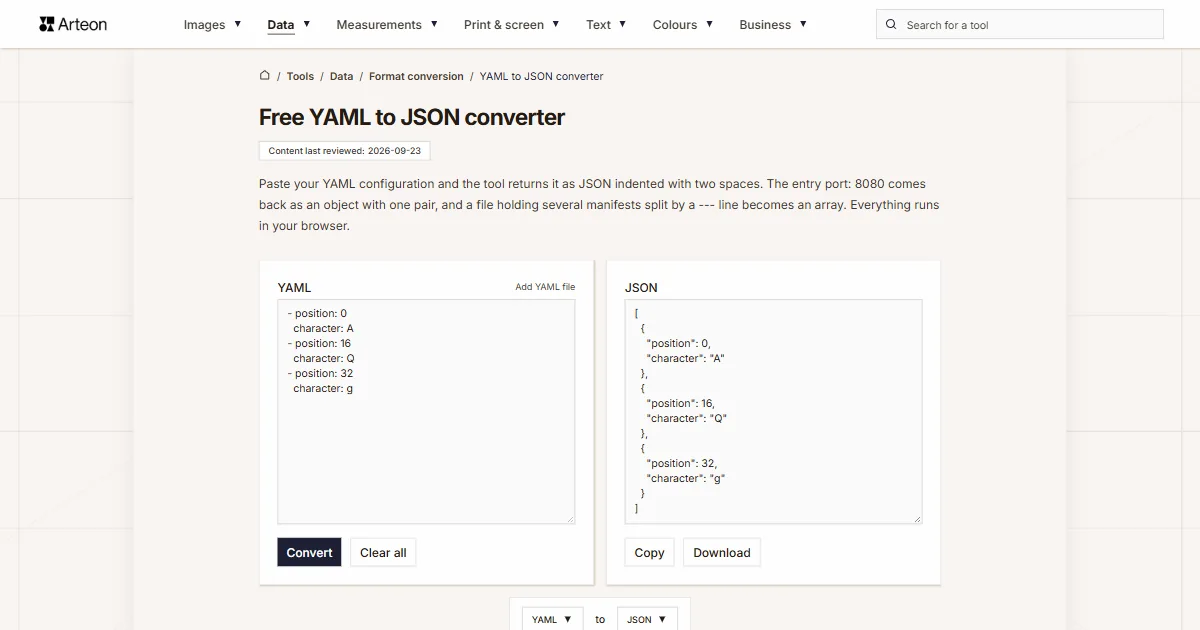This screenshot has width=1200, height=630.
Task: Expand the Business dropdown arrow
Action: [x=803, y=24]
